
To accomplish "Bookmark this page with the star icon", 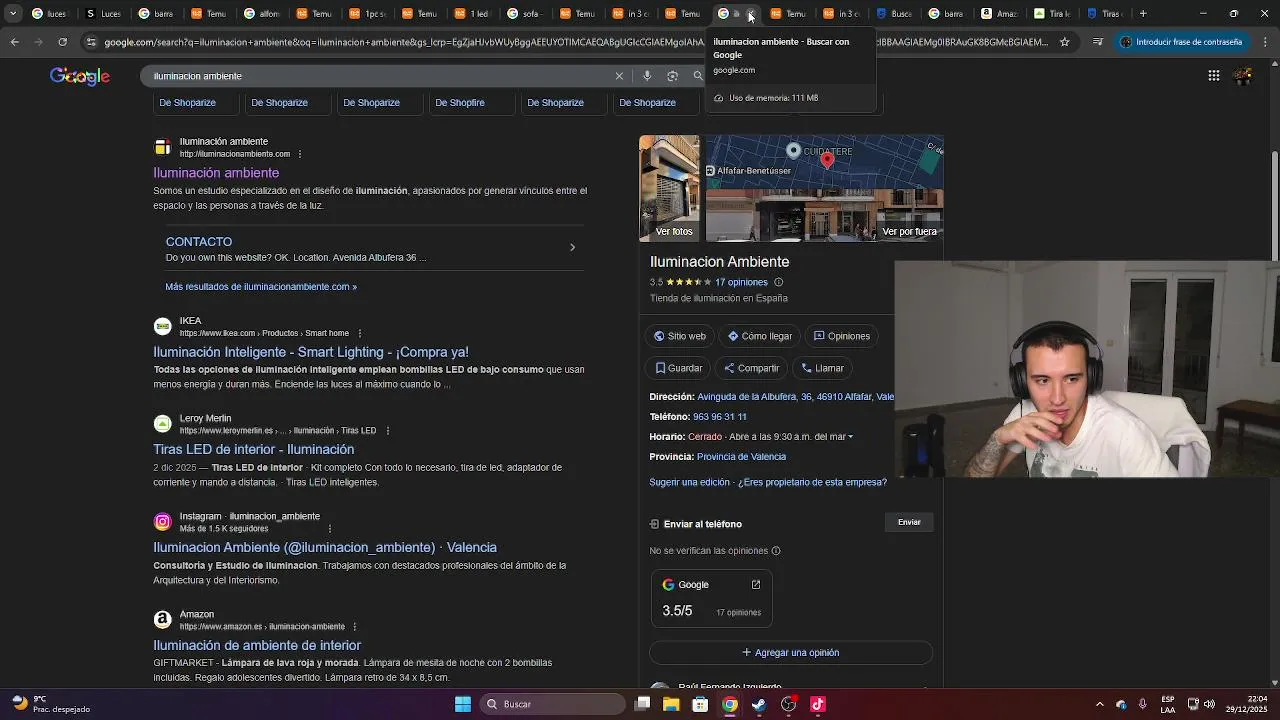I will 1065,42.
